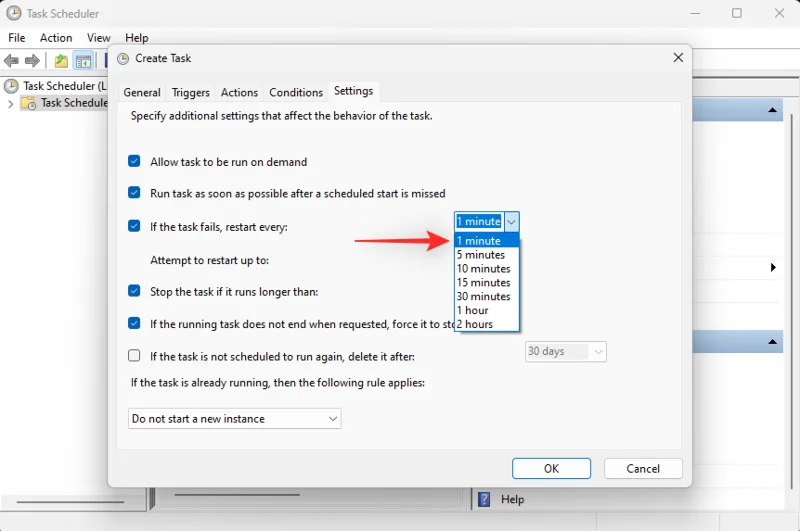Open the Do not start a new instance dropdown
The height and width of the screenshot is (531, 800).
click(235, 418)
